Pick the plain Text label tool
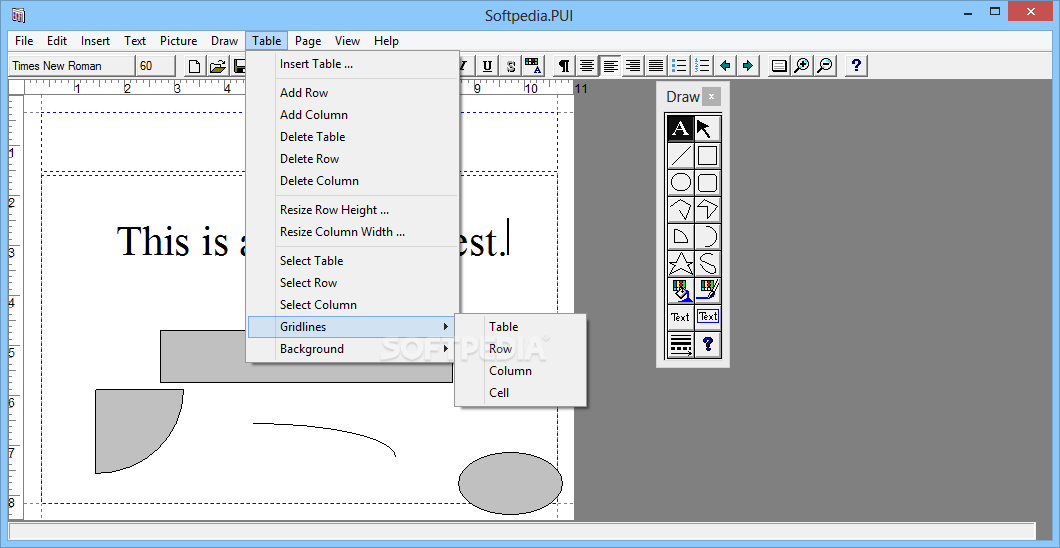The width and height of the screenshot is (1060, 548). click(680, 317)
